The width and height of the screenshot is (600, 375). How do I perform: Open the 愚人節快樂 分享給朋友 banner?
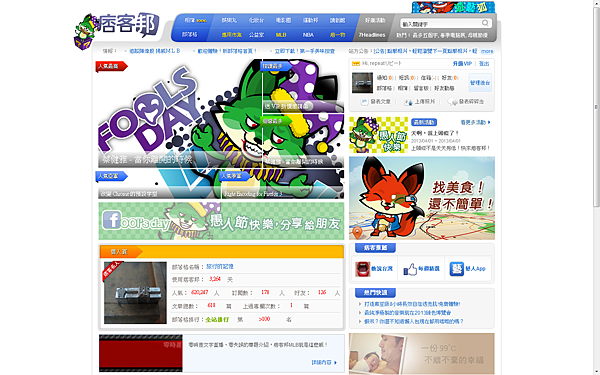221,221
